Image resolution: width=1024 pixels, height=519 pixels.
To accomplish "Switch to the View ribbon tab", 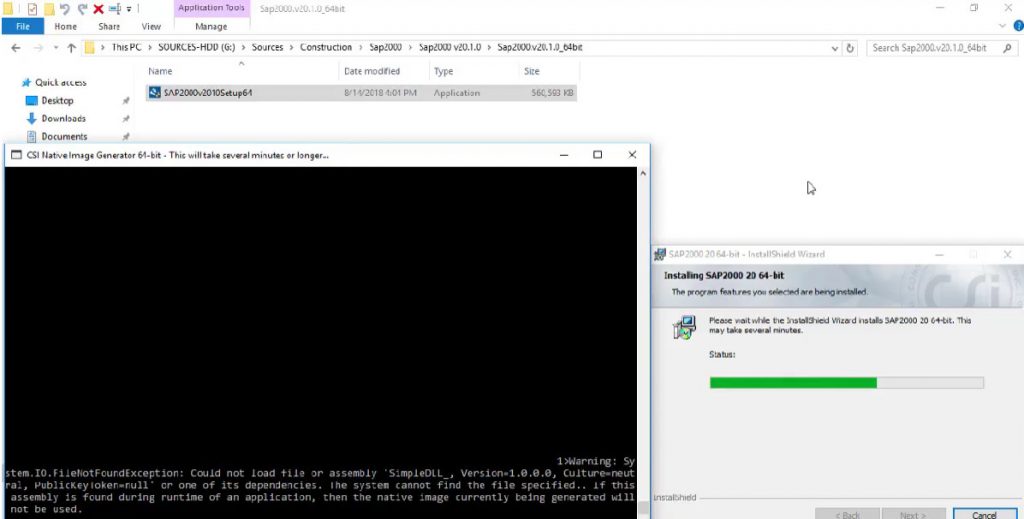I will [x=151, y=27].
